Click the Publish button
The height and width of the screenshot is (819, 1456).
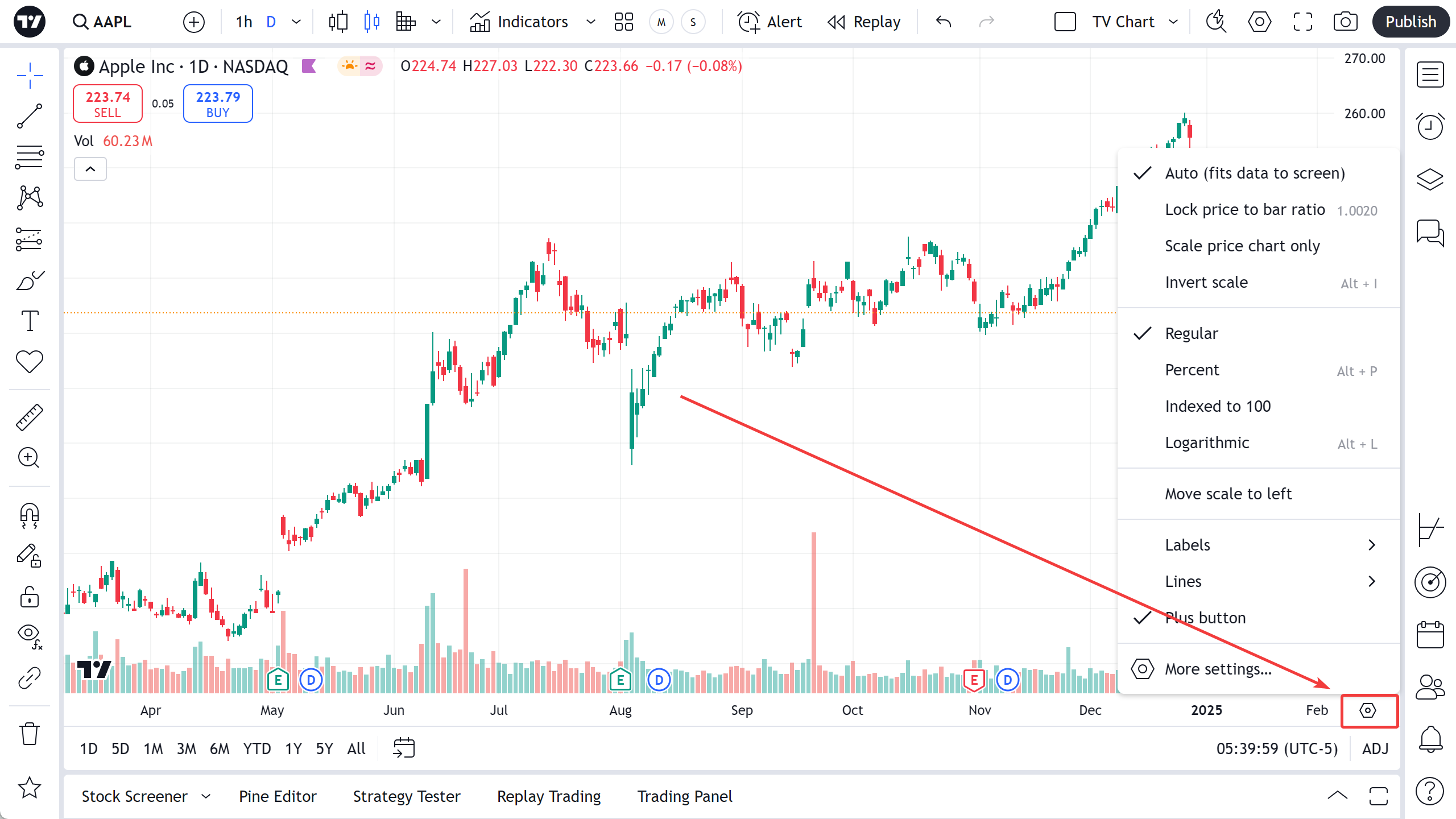(x=1410, y=22)
